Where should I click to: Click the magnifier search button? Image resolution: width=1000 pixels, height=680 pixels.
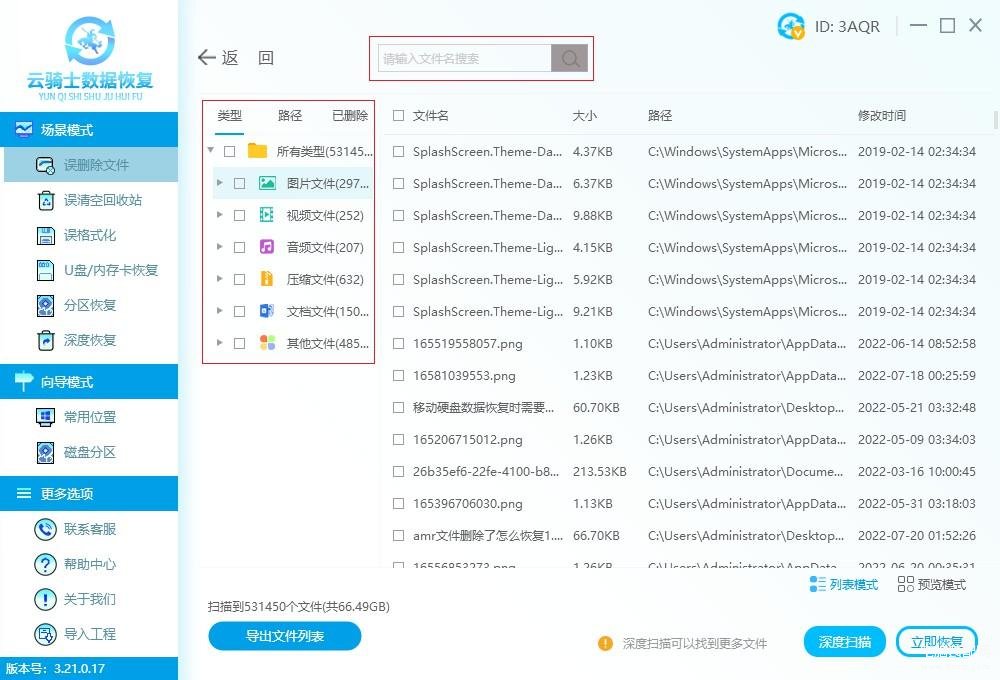pos(570,59)
